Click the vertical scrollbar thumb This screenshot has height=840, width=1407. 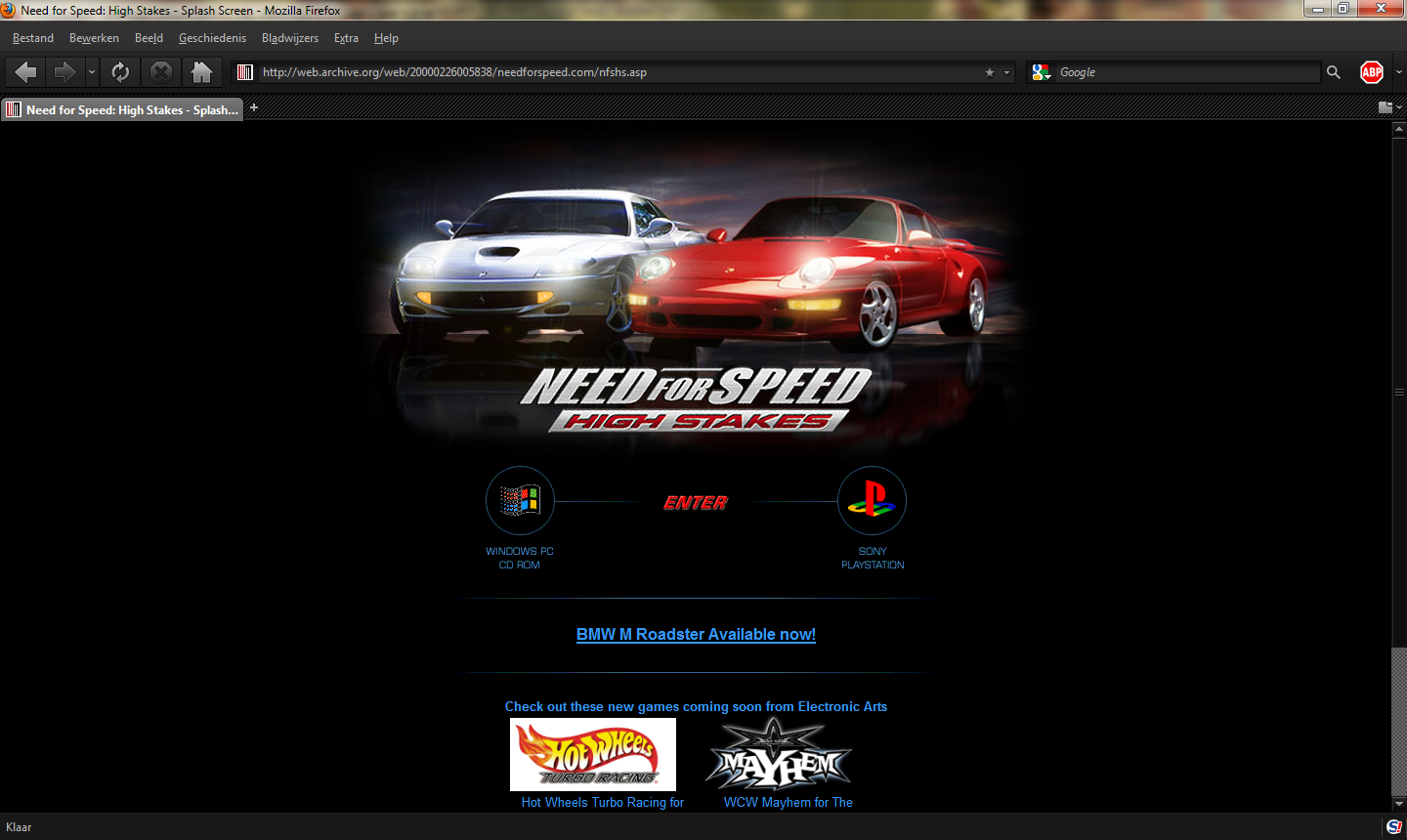[x=1399, y=392]
